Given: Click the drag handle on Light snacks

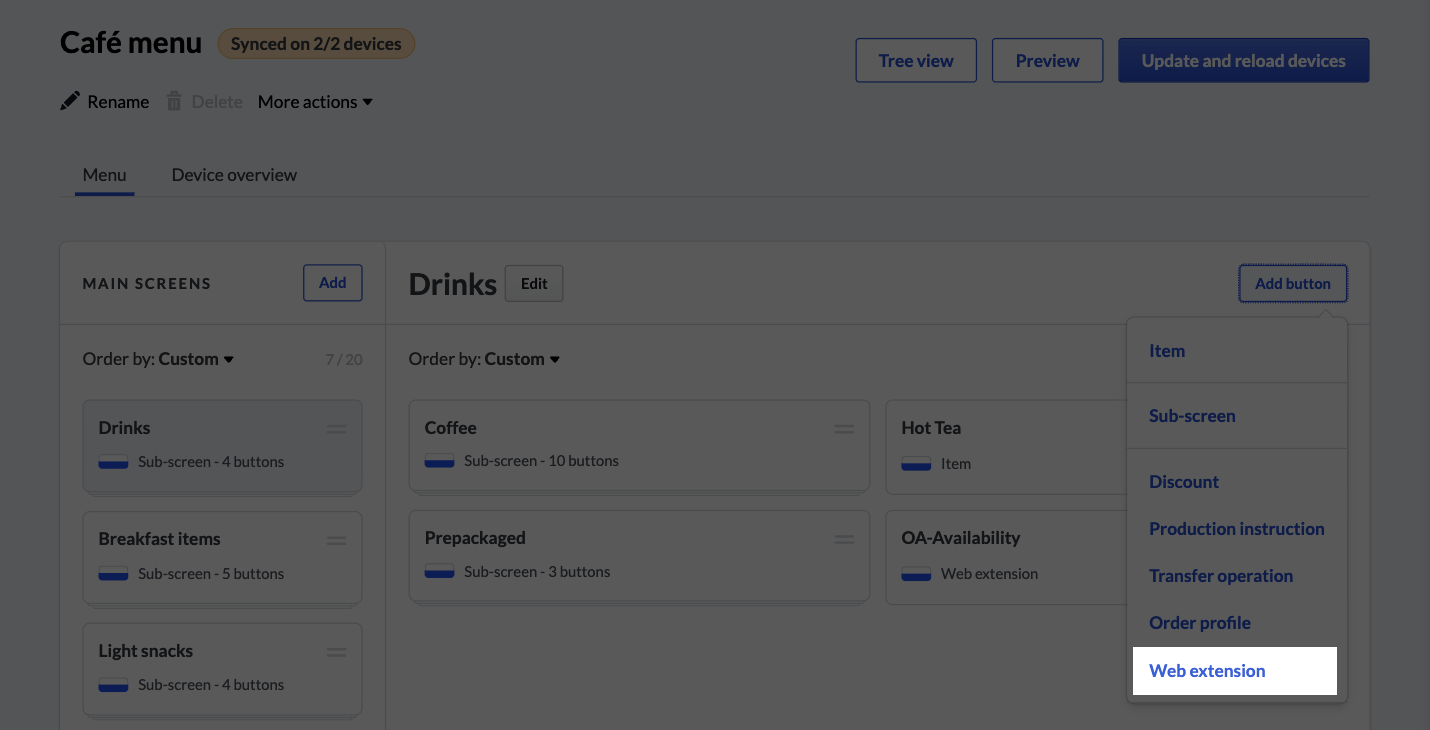Looking at the screenshot, I should (x=336, y=651).
